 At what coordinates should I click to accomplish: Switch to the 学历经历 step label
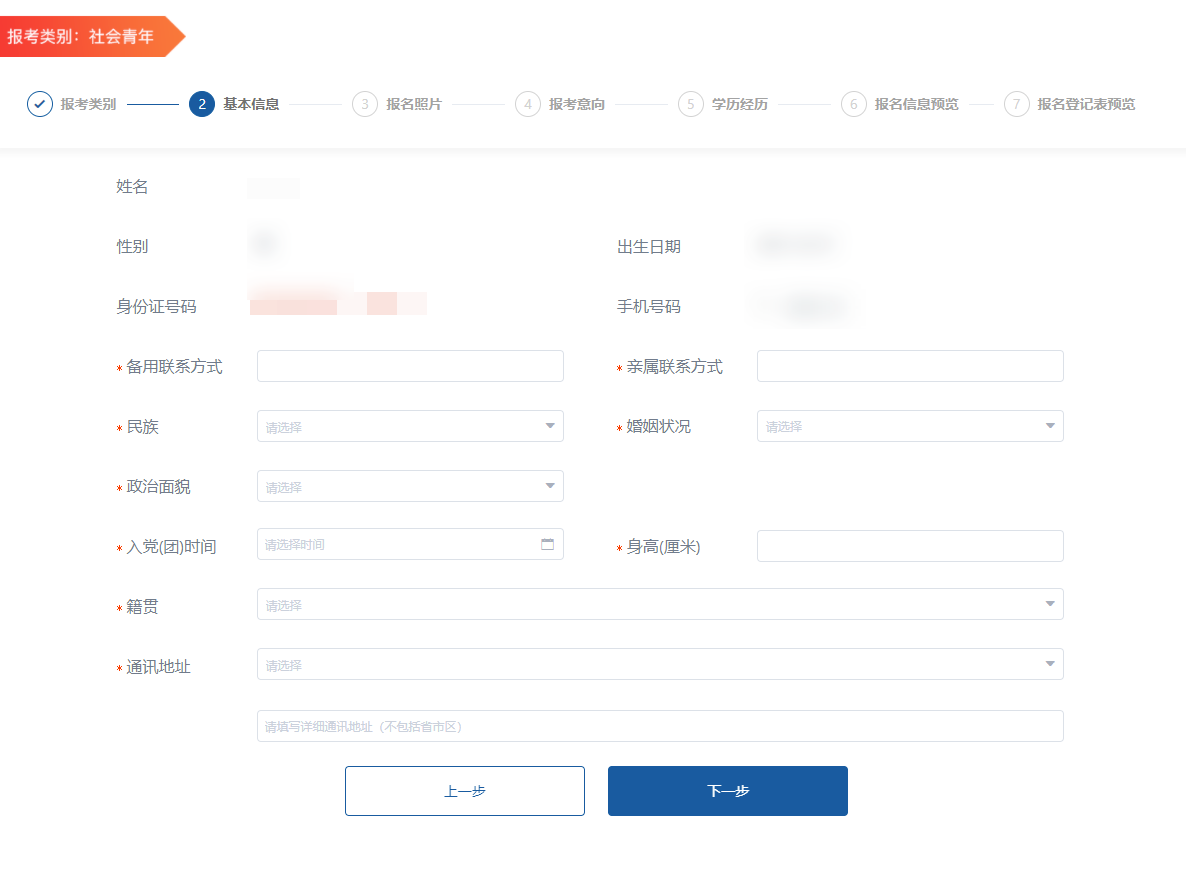click(x=740, y=104)
